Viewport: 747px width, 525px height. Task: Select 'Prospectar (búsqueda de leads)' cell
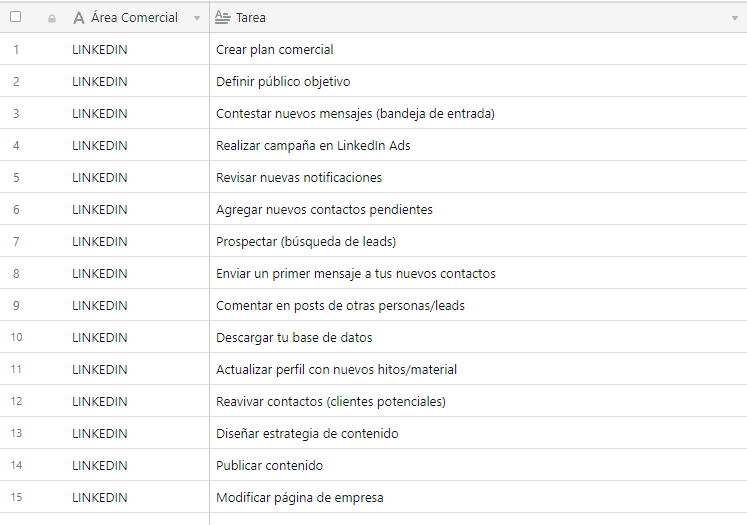coord(478,241)
